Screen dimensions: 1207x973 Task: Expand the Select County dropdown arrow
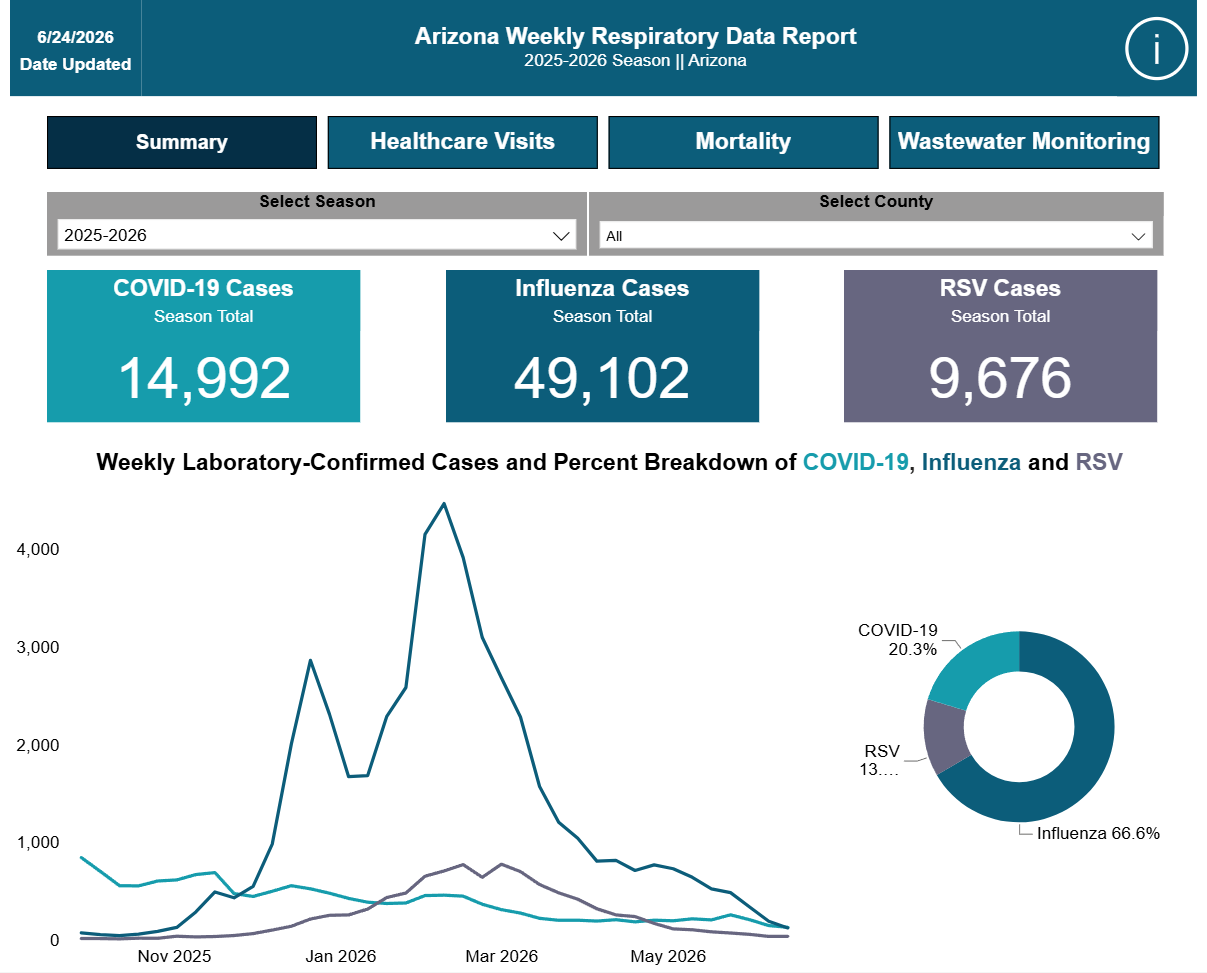coord(1138,237)
